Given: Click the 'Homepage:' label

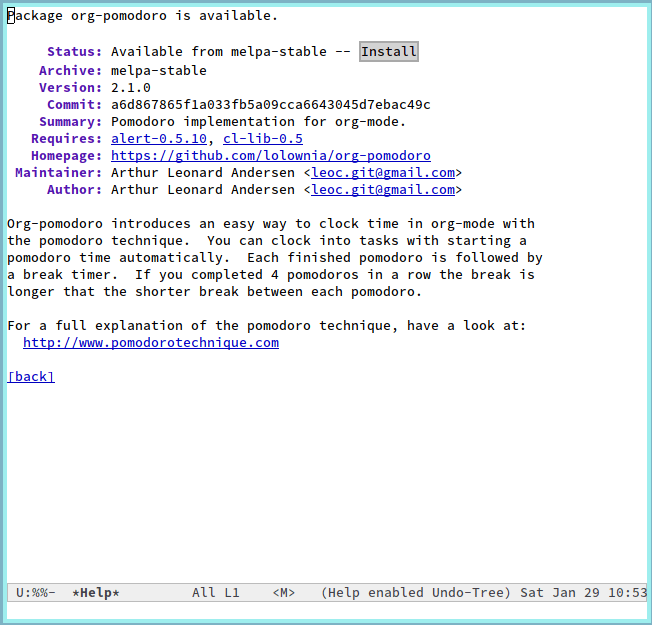Looking at the screenshot, I should pyautogui.click(x=67, y=156).
